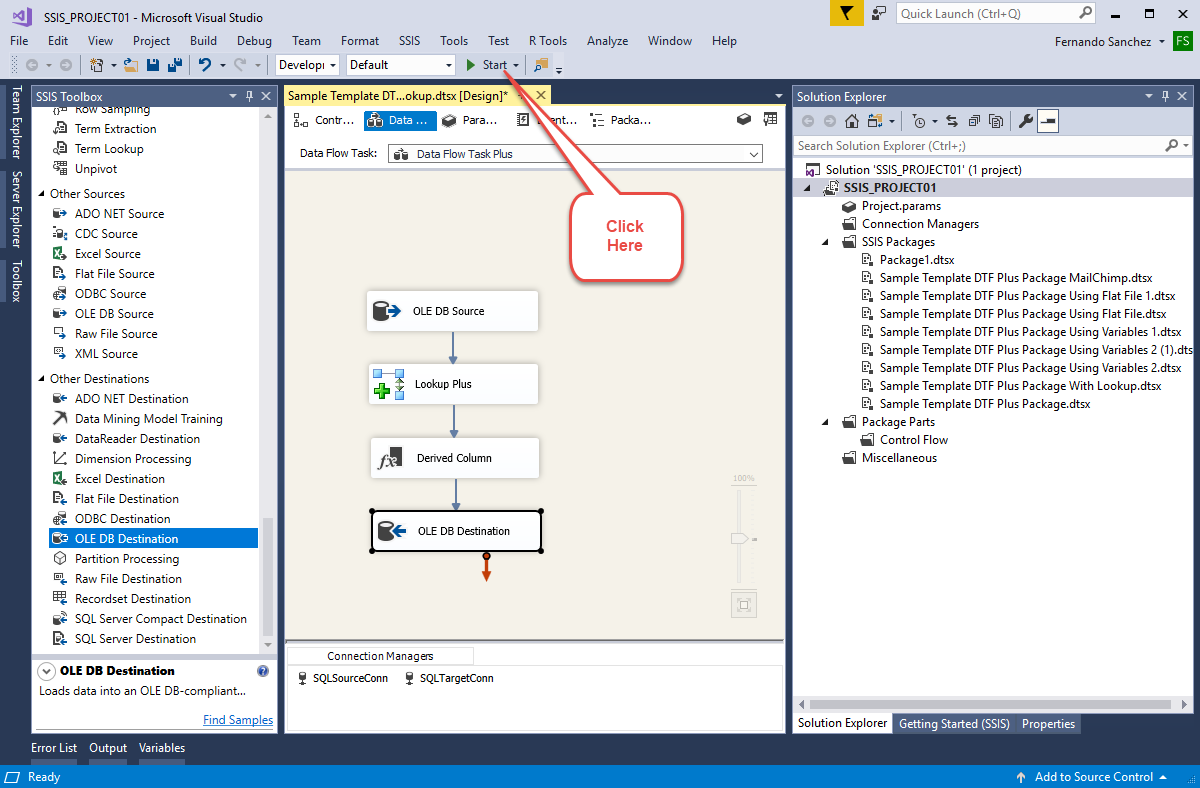Image resolution: width=1200 pixels, height=788 pixels.
Task: Switch to the Getting Started (SSIS) tab
Action: tap(954, 724)
